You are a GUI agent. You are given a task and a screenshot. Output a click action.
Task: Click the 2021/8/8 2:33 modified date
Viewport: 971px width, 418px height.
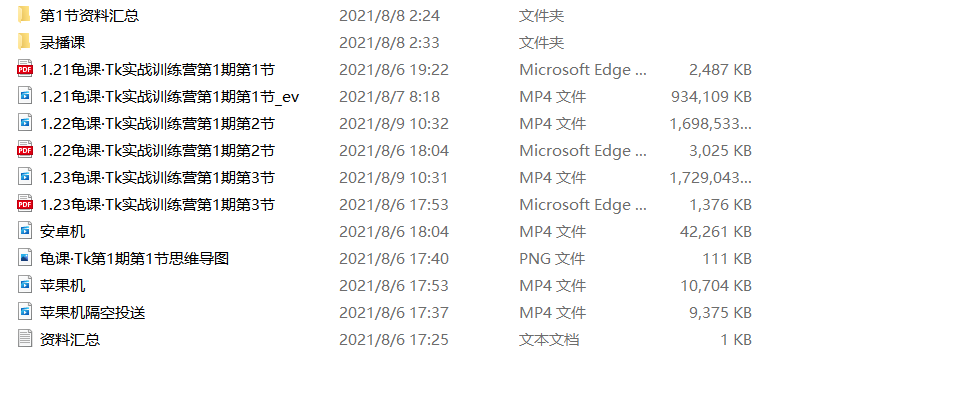click(x=388, y=42)
